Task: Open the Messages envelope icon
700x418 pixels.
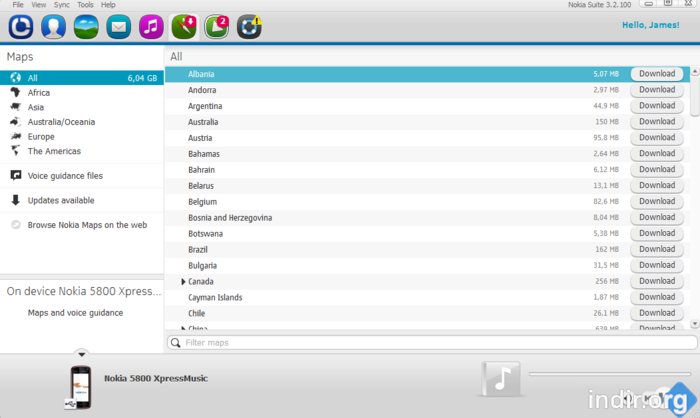Action: (118, 27)
